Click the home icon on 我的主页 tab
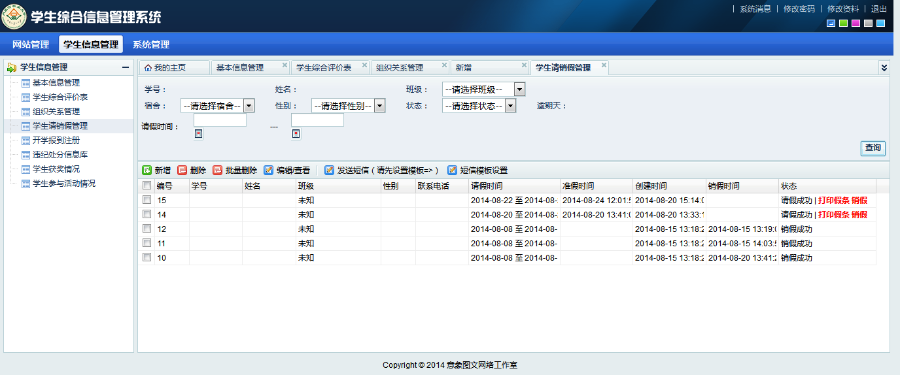 pos(148,68)
